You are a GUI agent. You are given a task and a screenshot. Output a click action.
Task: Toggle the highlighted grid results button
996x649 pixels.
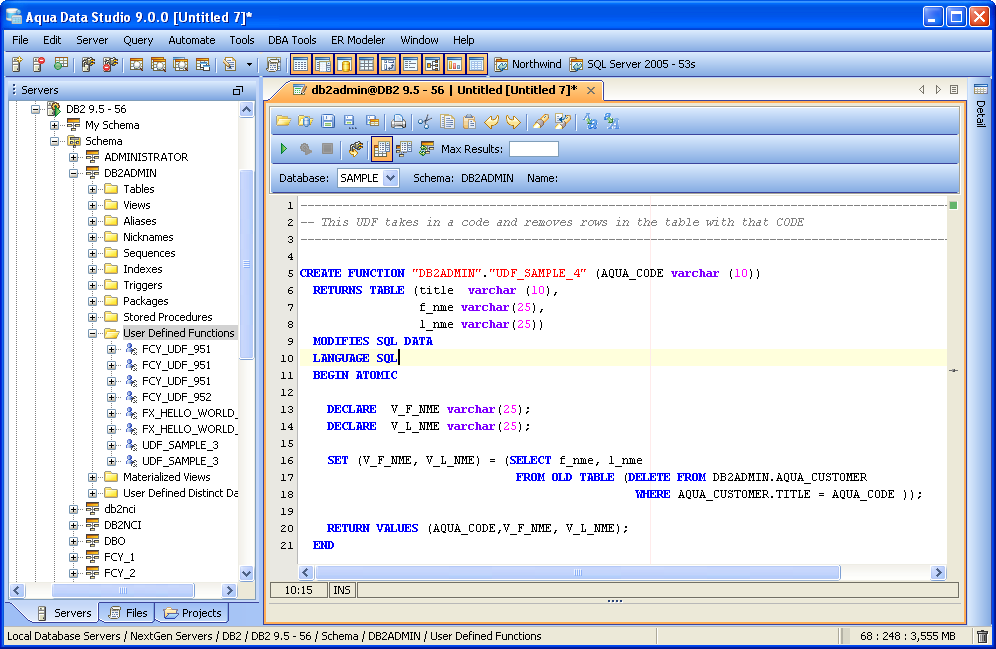[x=381, y=149]
